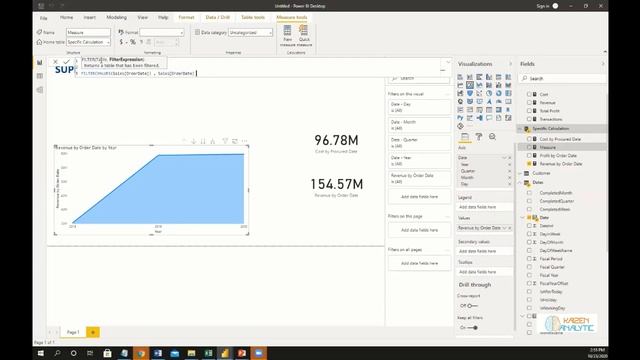This screenshot has height=360, width=640.
Task: Remove Year from the Axis well
Action: coord(509,164)
